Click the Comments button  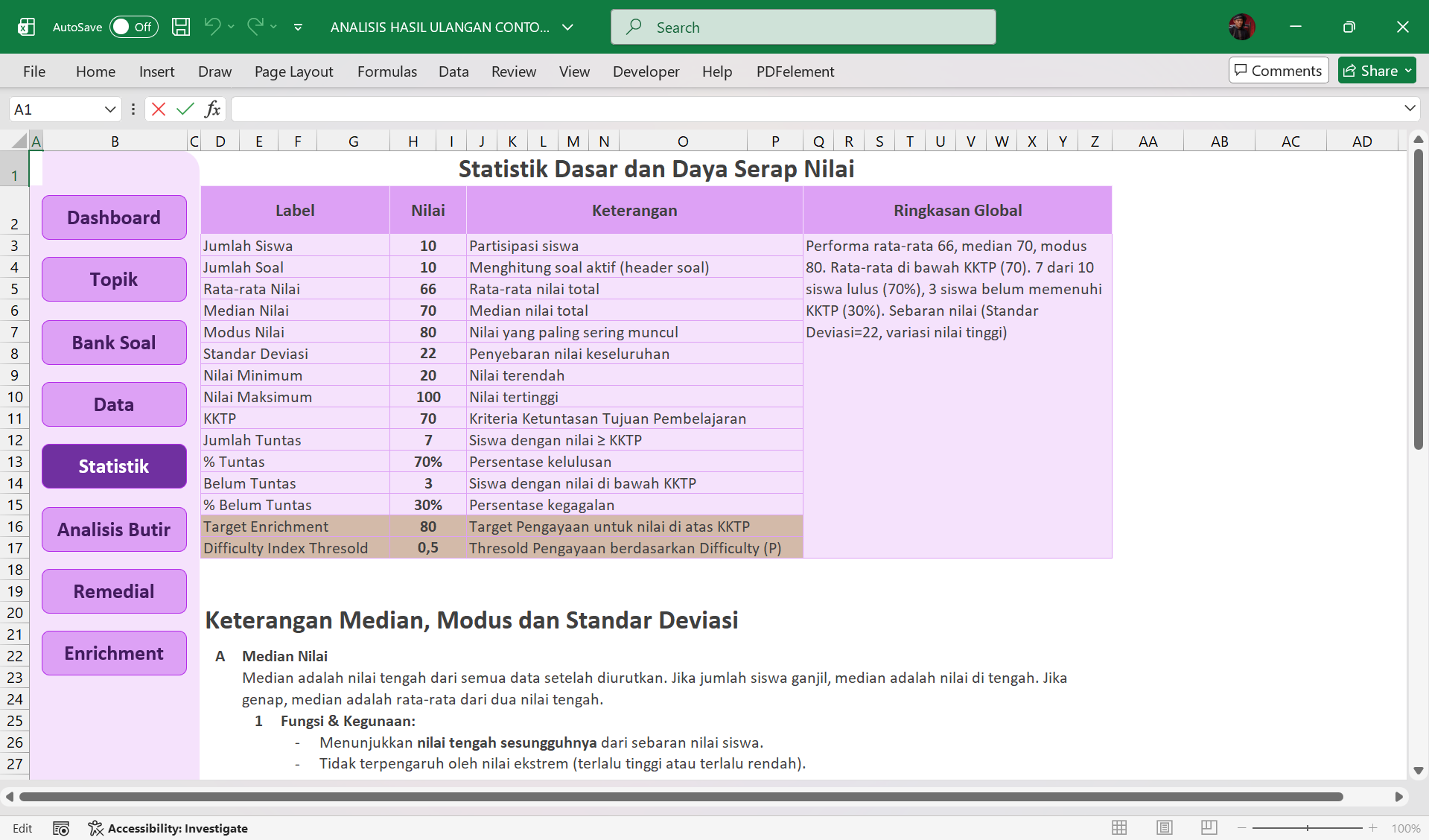[1278, 71]
